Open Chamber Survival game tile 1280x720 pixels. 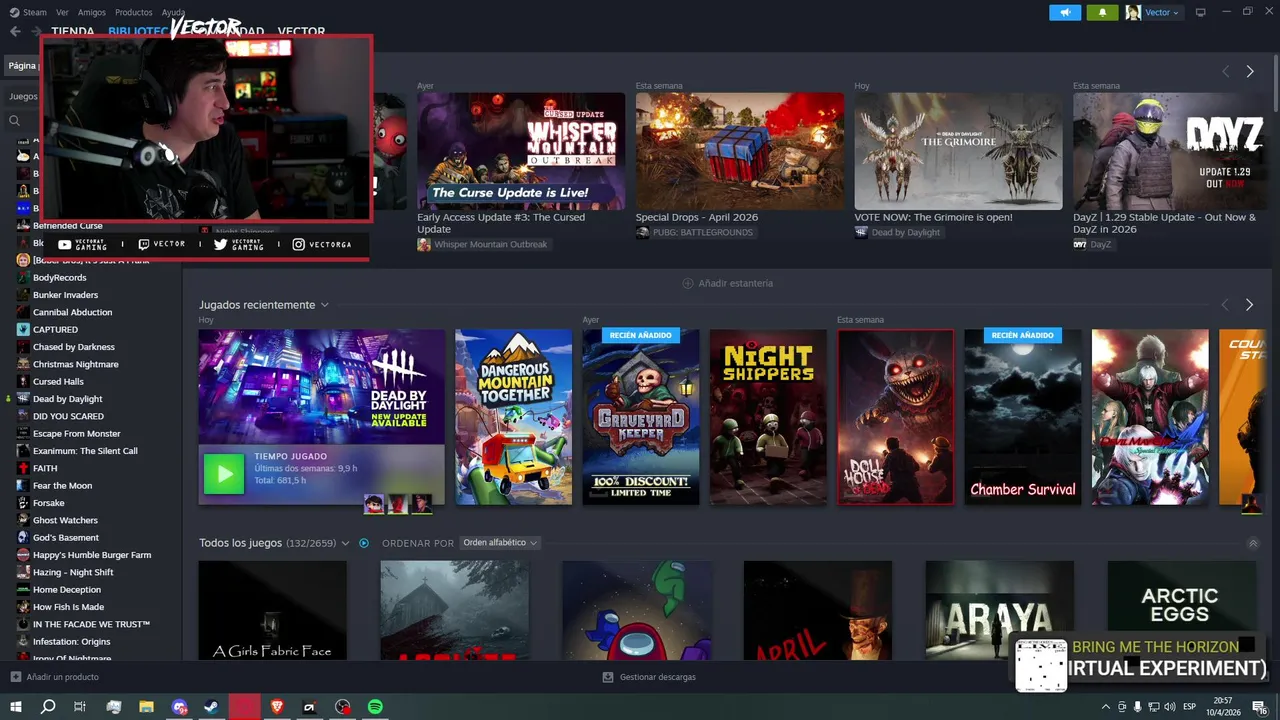(x=1023, y=417)
